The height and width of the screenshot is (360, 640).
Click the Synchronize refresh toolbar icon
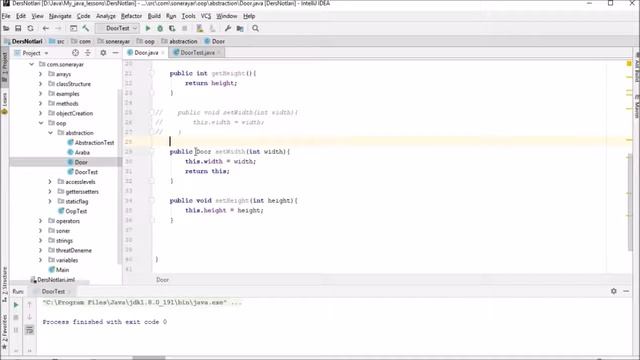coord(31,29)
